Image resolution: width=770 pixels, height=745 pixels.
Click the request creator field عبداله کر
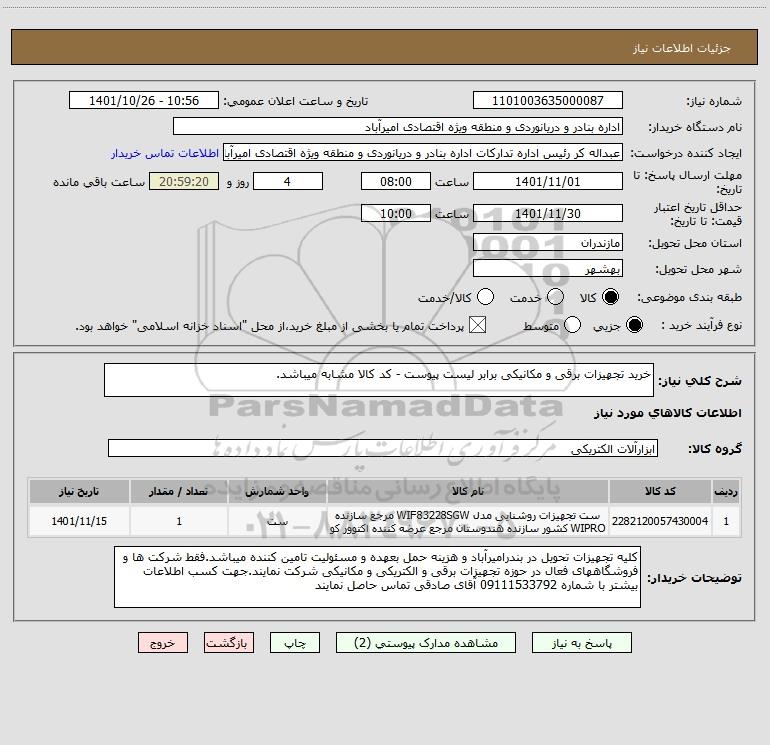[x=423, y=153]
